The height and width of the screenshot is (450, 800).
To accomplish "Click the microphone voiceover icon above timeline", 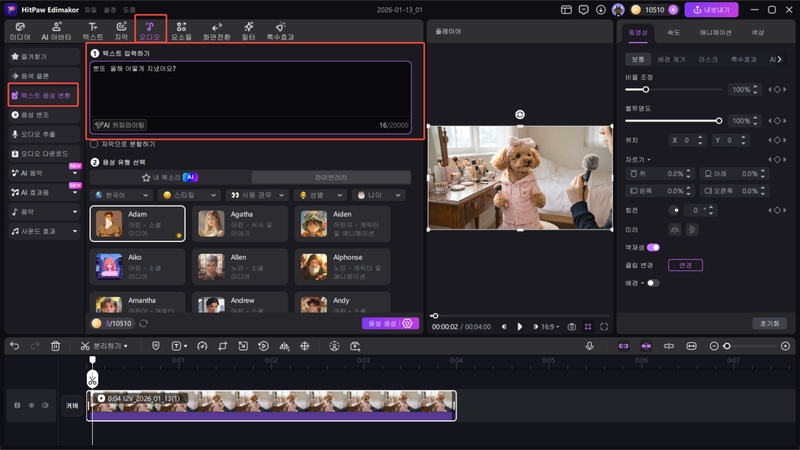I will coord(590,346).
